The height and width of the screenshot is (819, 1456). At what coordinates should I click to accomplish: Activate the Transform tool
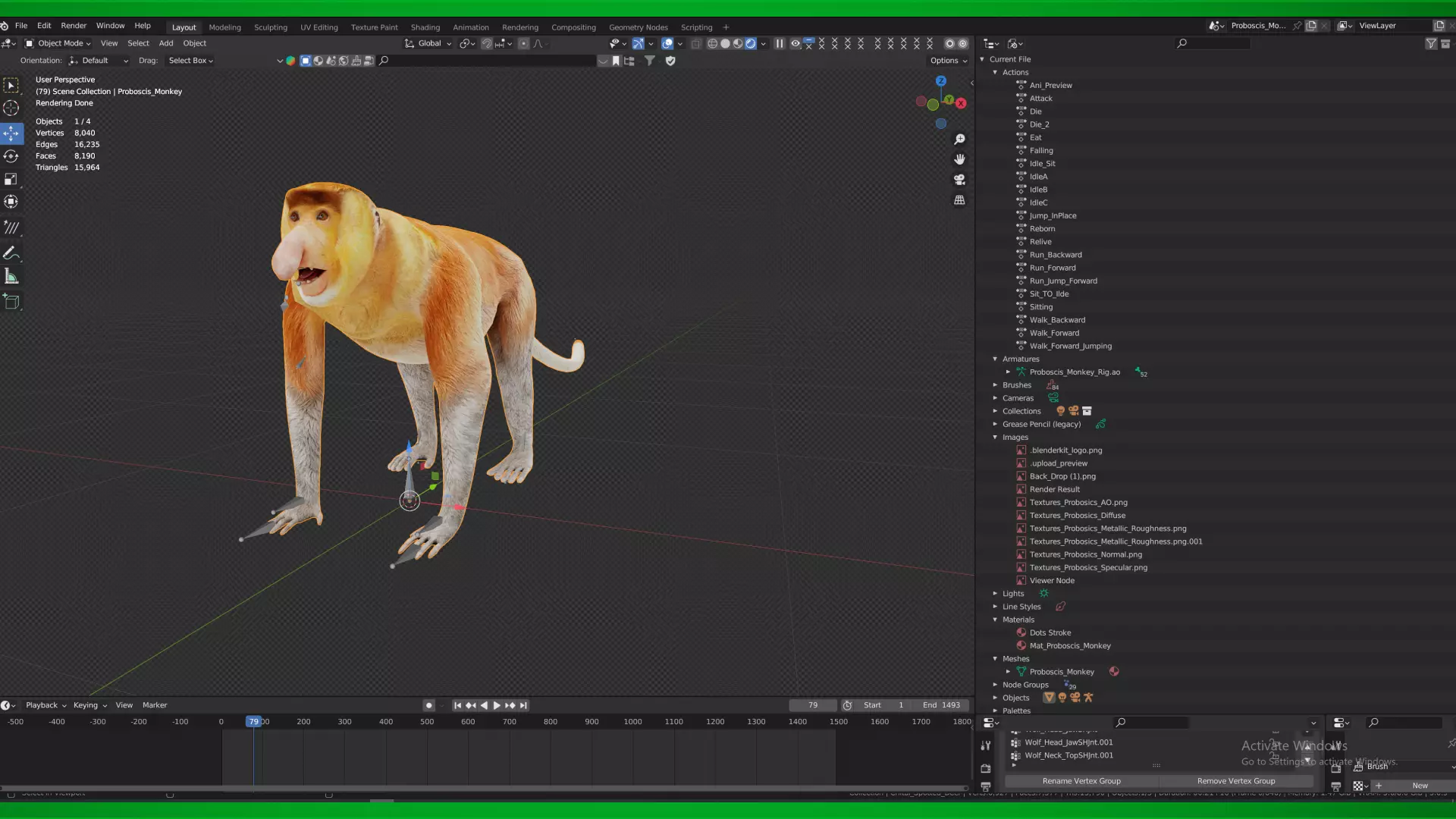coord(11,202)
